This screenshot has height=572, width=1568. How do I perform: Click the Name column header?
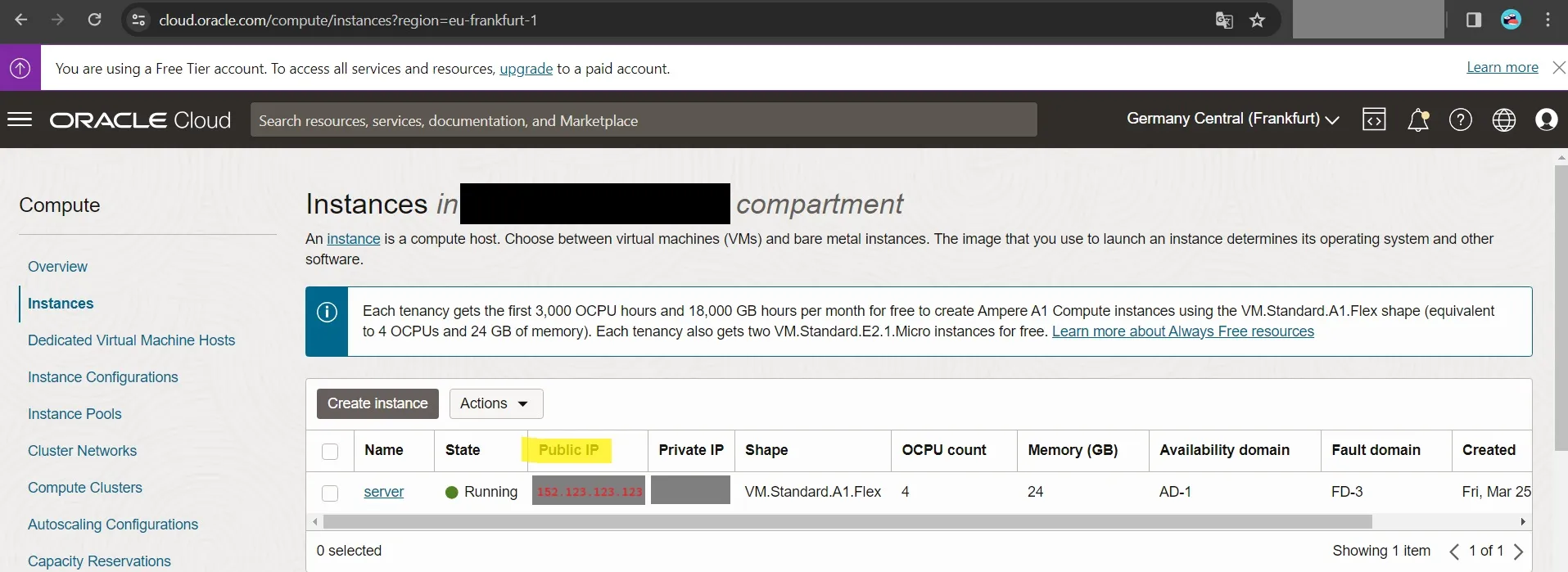click(x=384, y=450)
